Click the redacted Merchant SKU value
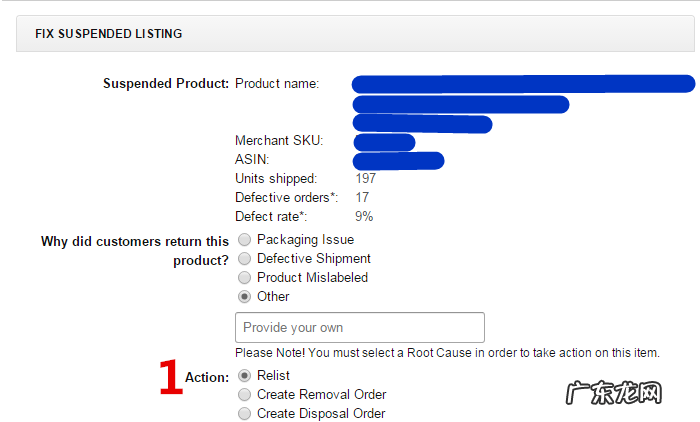700x422 pixels. click(384, 142)
